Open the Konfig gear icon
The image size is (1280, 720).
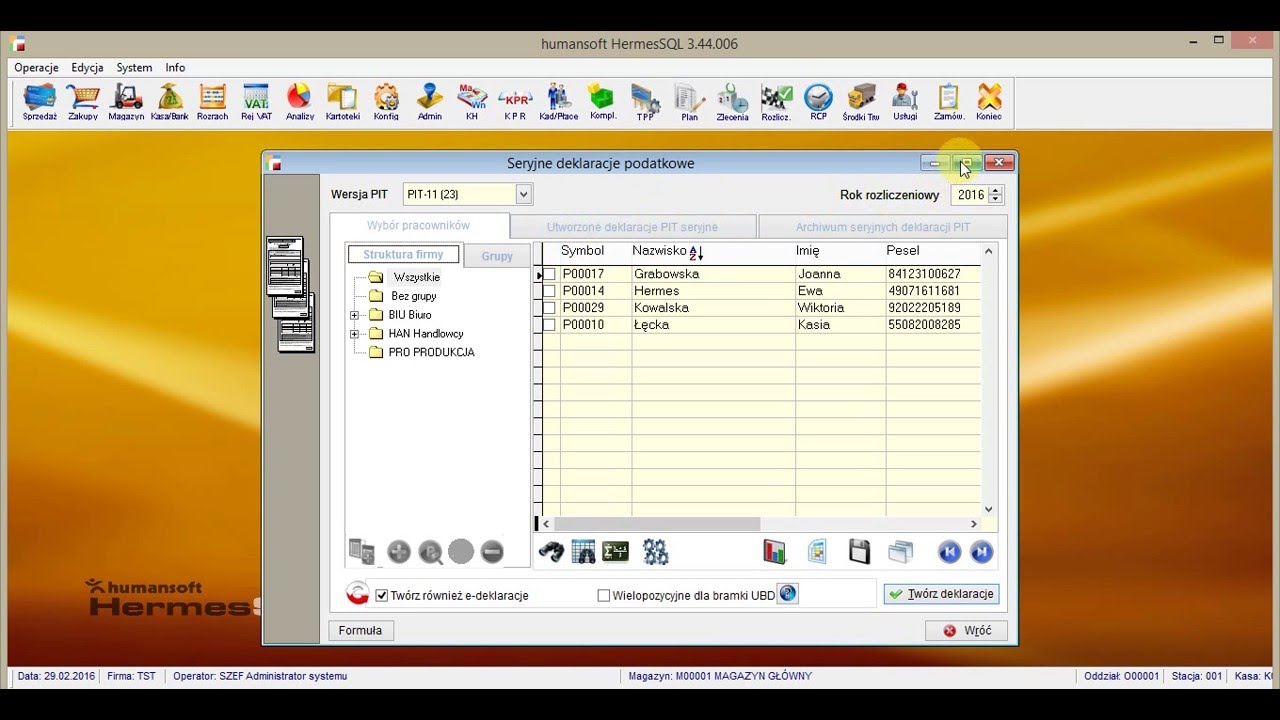[386, 103]
